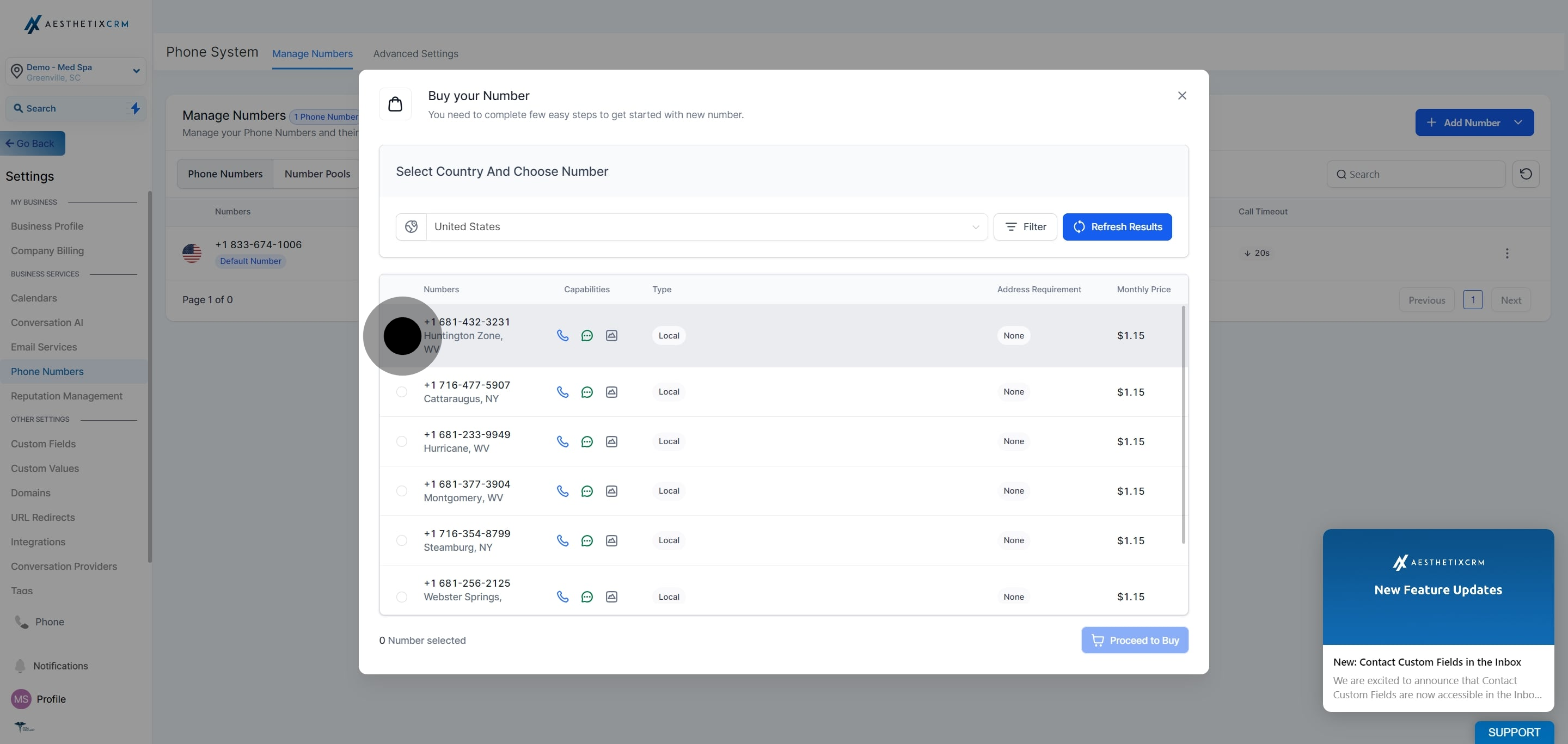Click the Refresh Results button
Image resolution: width=1568 pixels, height=744 pixels.
(x=1117, y=227)
